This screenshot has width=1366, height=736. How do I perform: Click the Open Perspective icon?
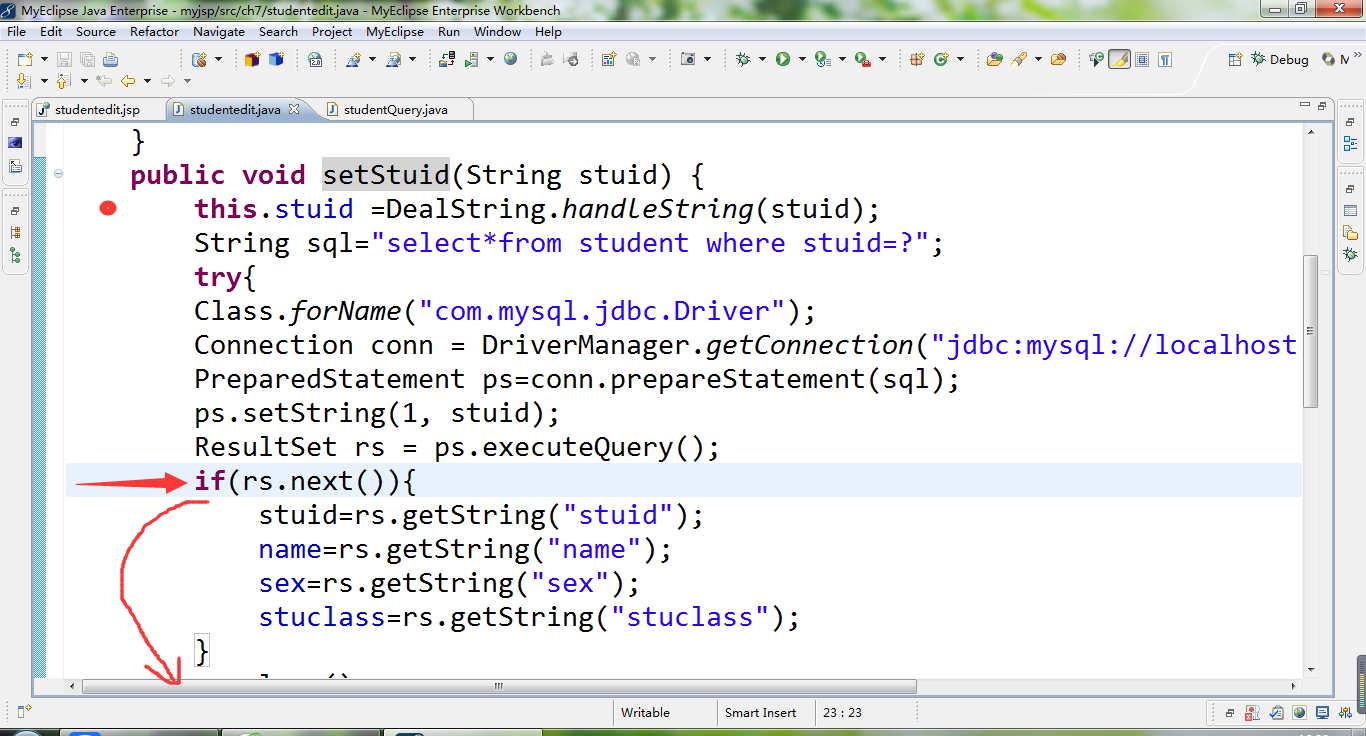click(1234, 59)
